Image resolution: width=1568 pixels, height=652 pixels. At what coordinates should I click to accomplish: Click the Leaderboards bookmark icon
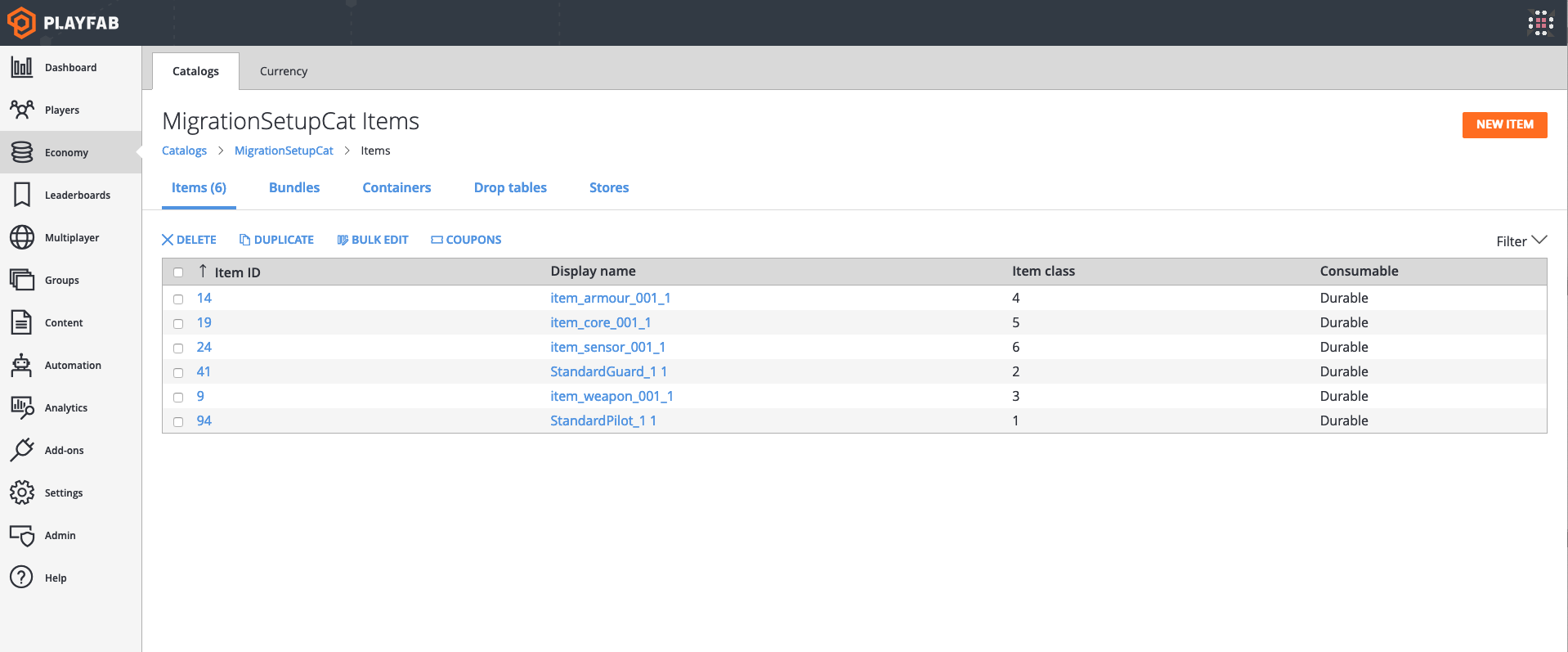(x=22, y=195)
